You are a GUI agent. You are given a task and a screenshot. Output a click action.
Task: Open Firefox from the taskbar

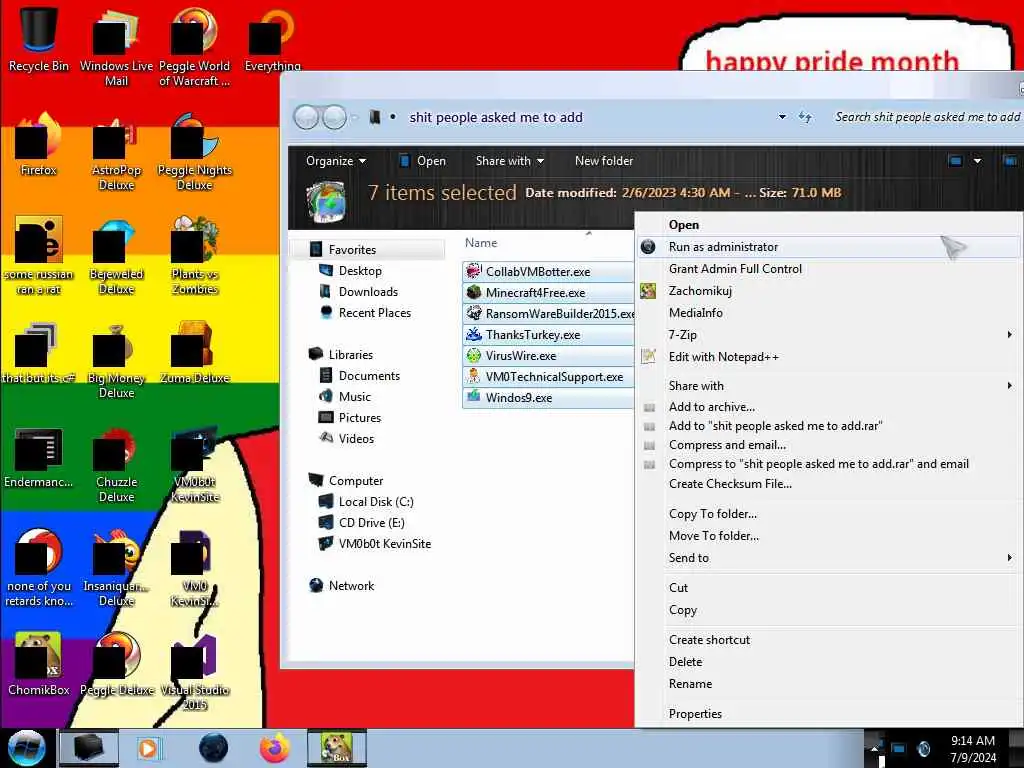point(274,748)
